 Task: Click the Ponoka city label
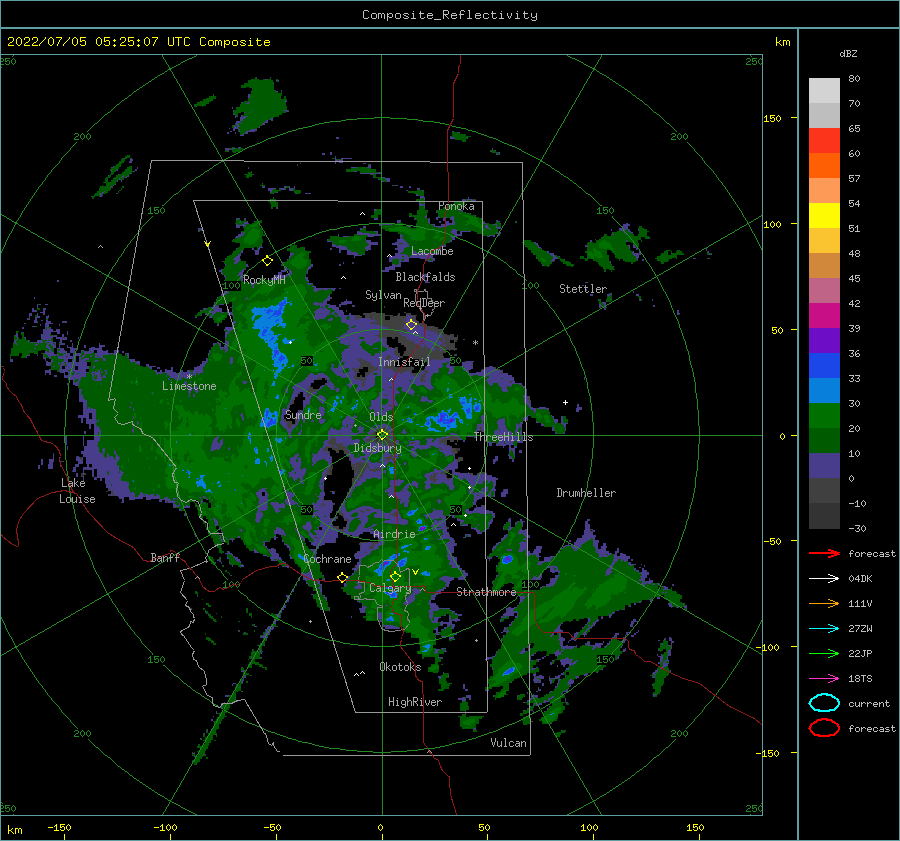456,206
